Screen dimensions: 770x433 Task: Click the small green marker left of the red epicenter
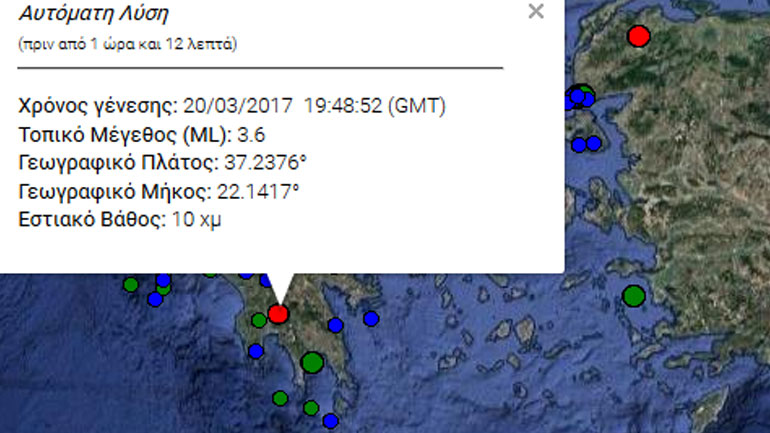pyautogui.click(x=259, y=320)
